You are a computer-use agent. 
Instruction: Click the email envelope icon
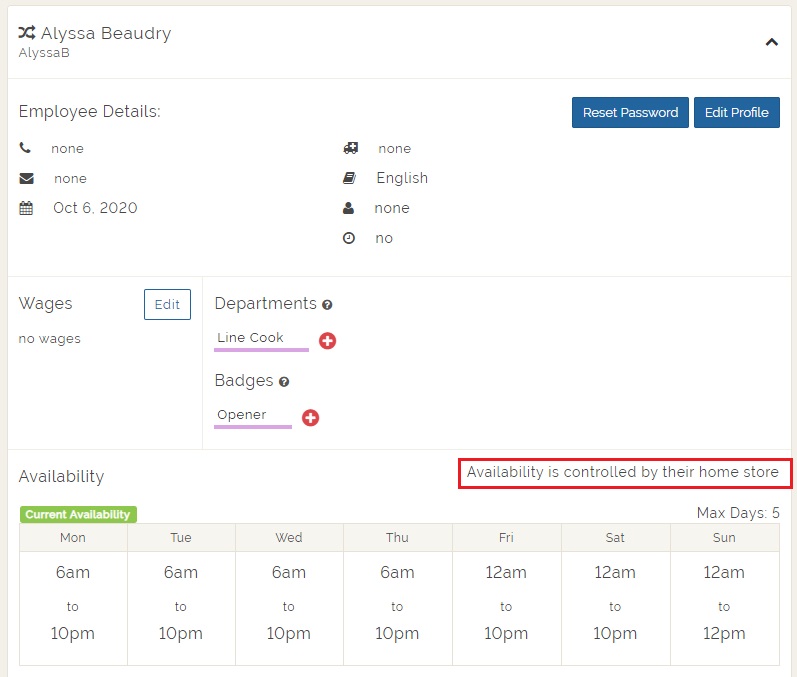click(26, 178)
